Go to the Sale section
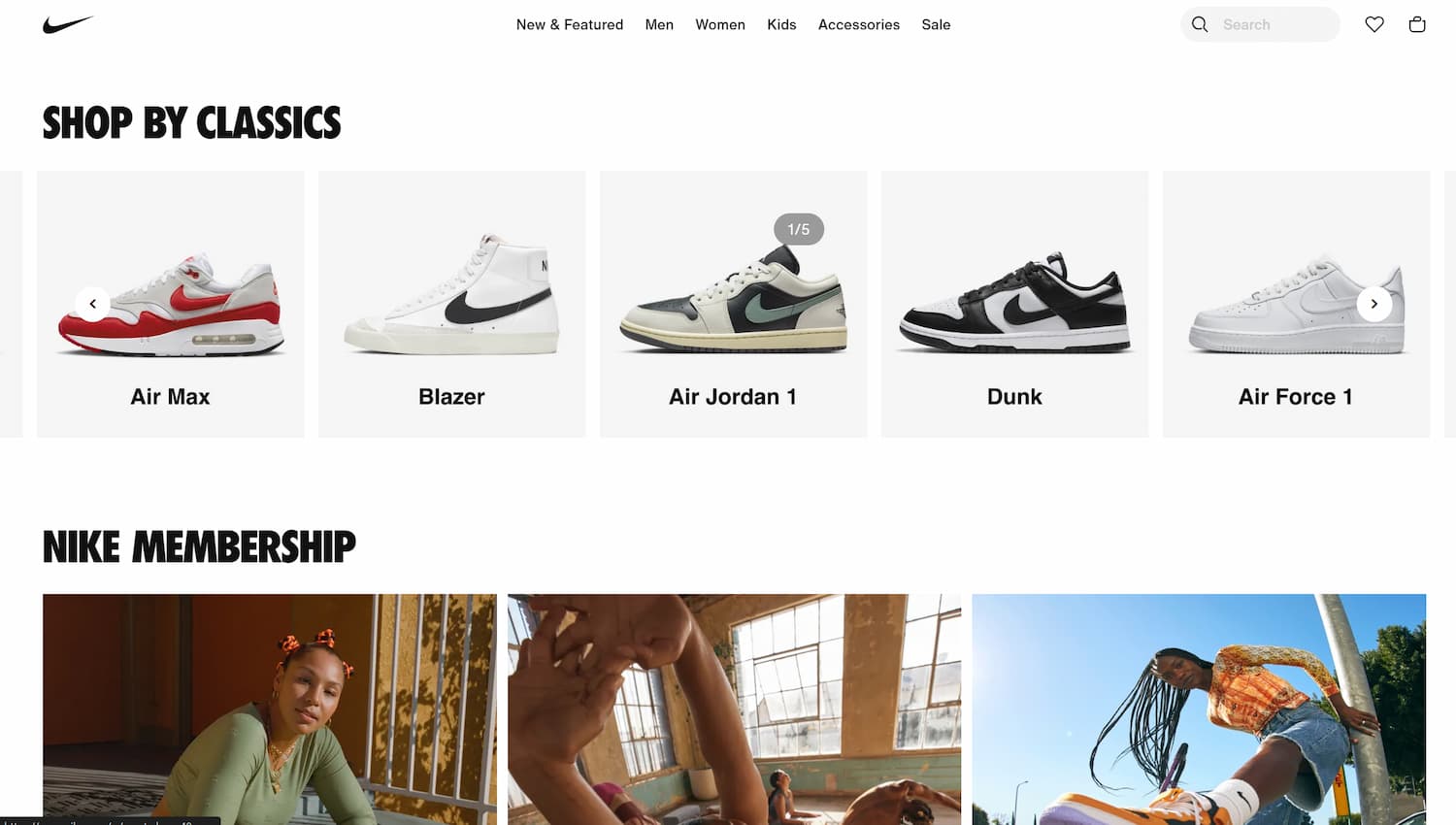Viewport: 1456px width, 825px height. point(936,24)
